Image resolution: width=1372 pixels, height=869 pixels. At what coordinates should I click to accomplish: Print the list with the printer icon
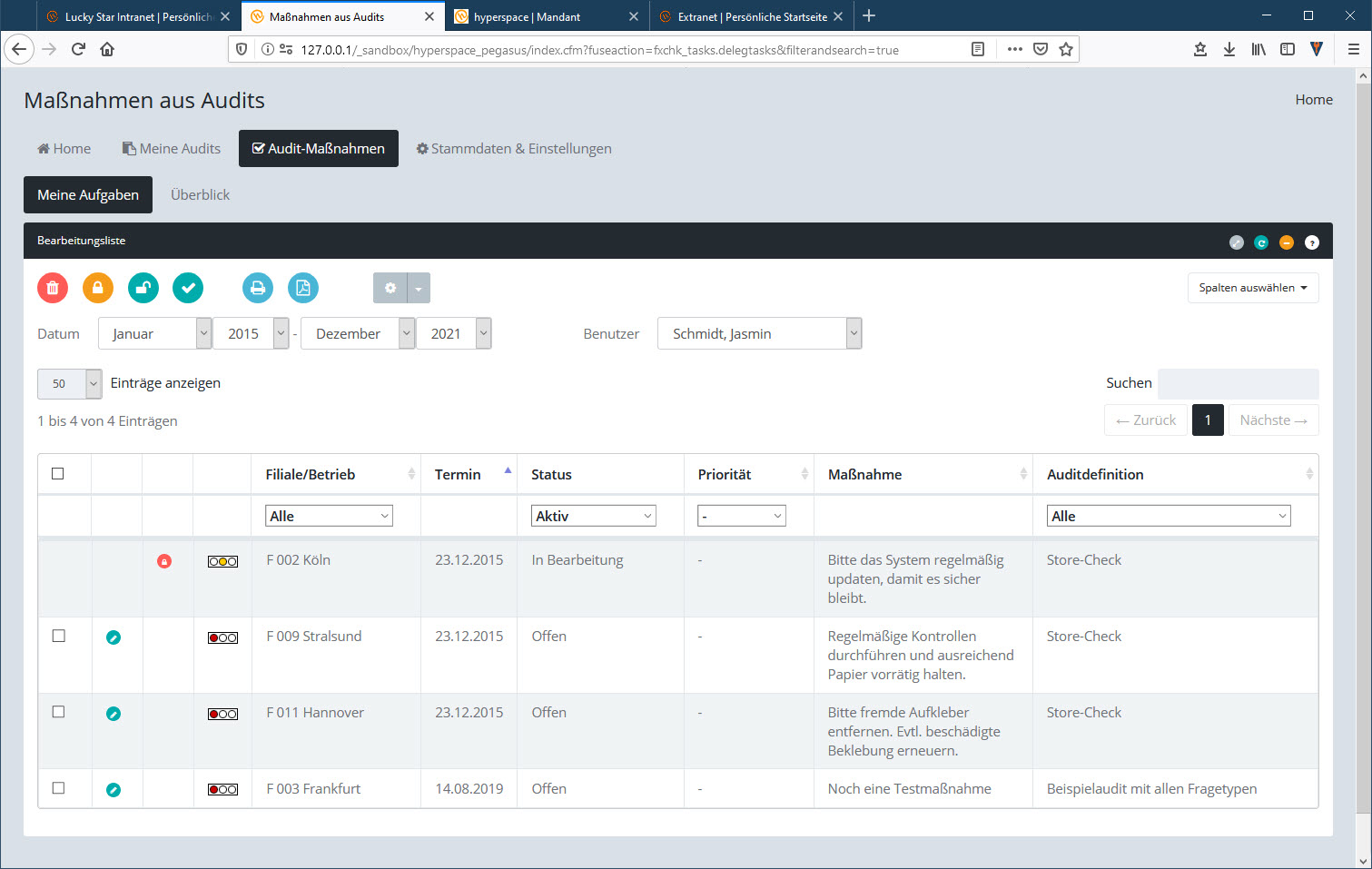(x=258, y=288)
